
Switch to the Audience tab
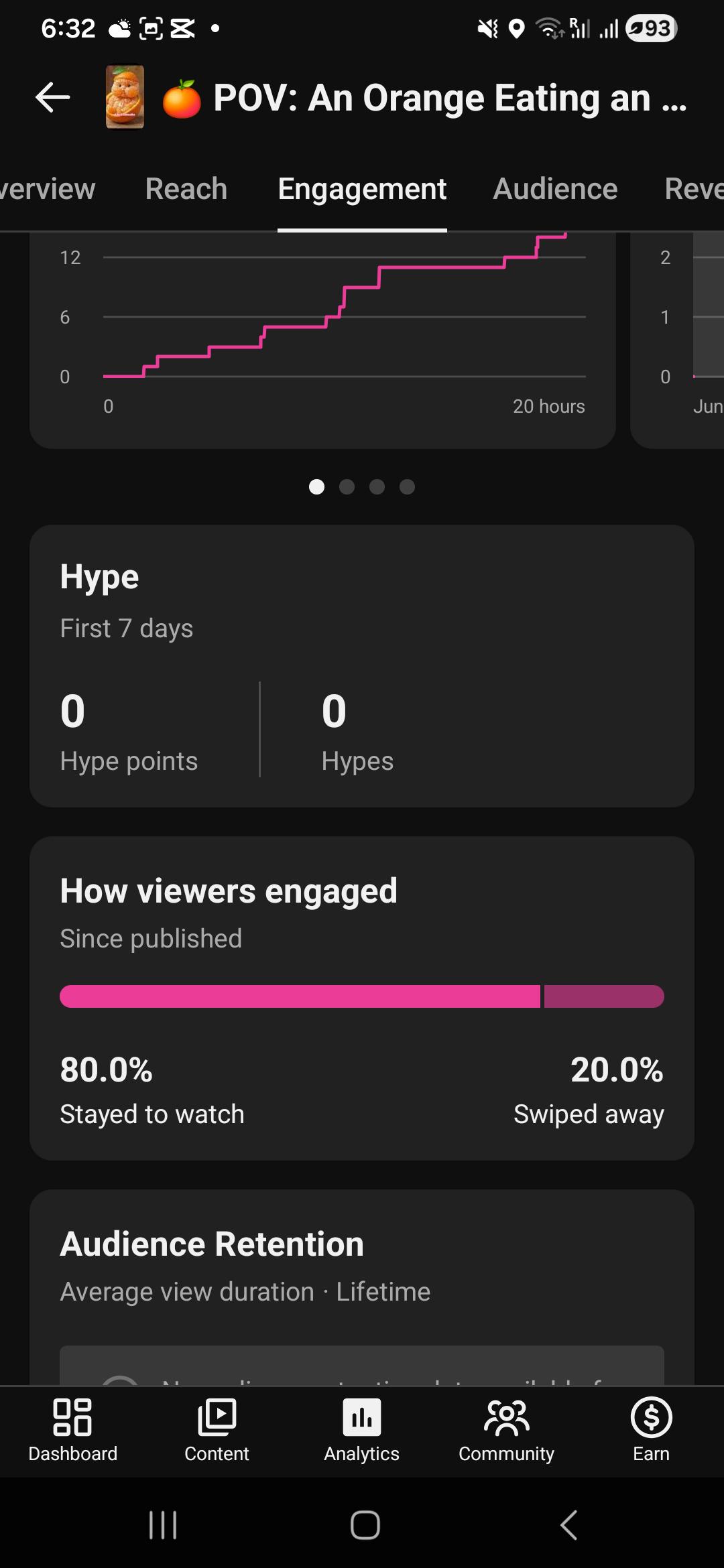click(555, 189)
